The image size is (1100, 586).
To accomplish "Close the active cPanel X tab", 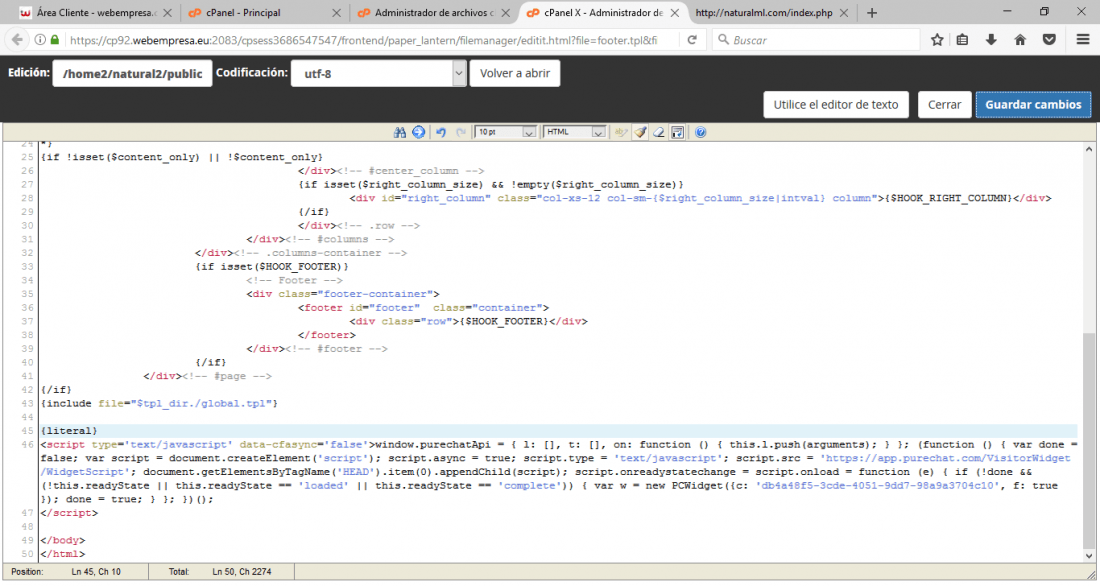I will tap(674, 13).
